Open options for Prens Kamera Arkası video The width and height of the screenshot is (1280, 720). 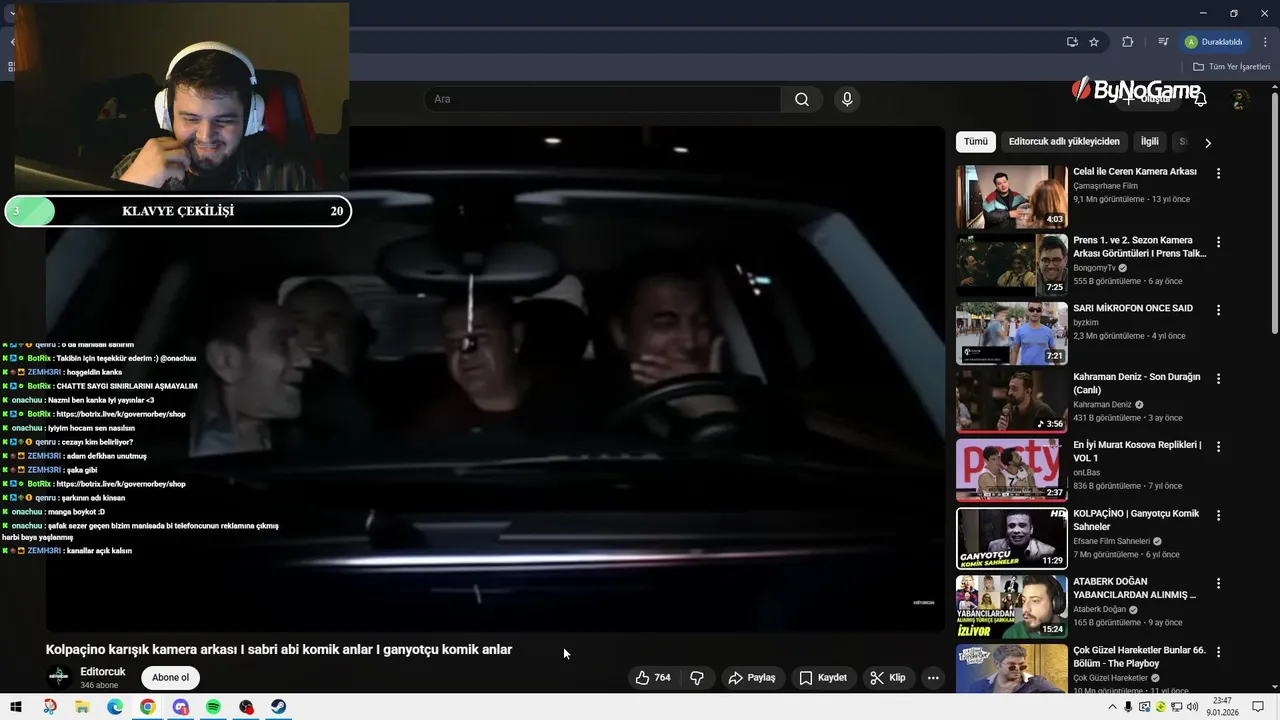coord(1218,242)
